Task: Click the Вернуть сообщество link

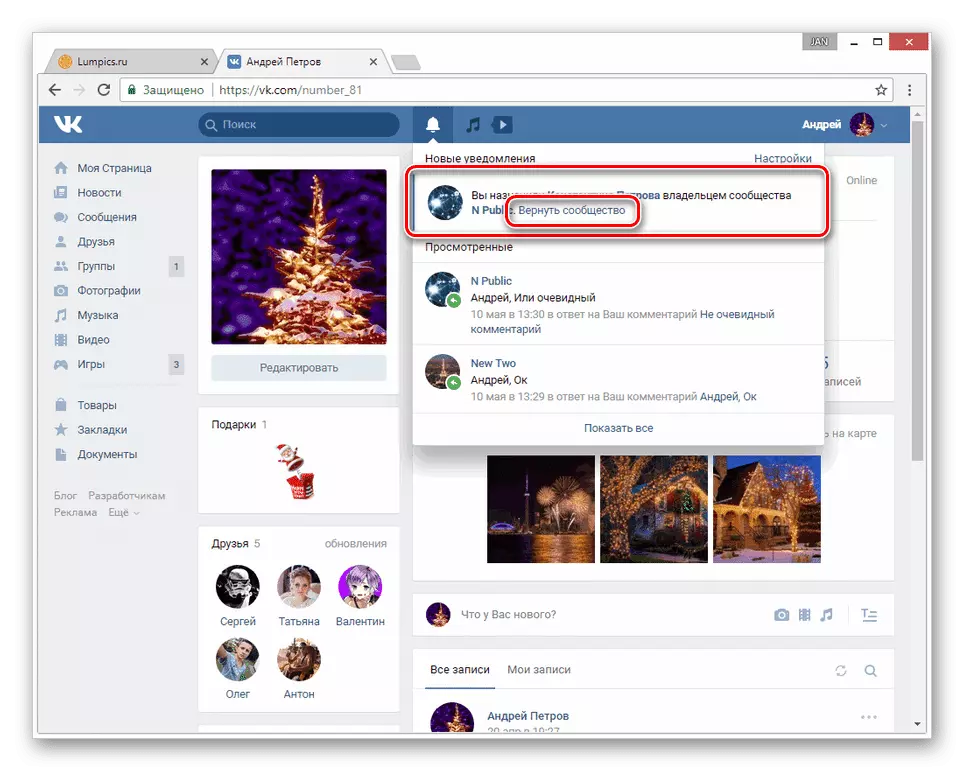Action: [x=572, y=211]
